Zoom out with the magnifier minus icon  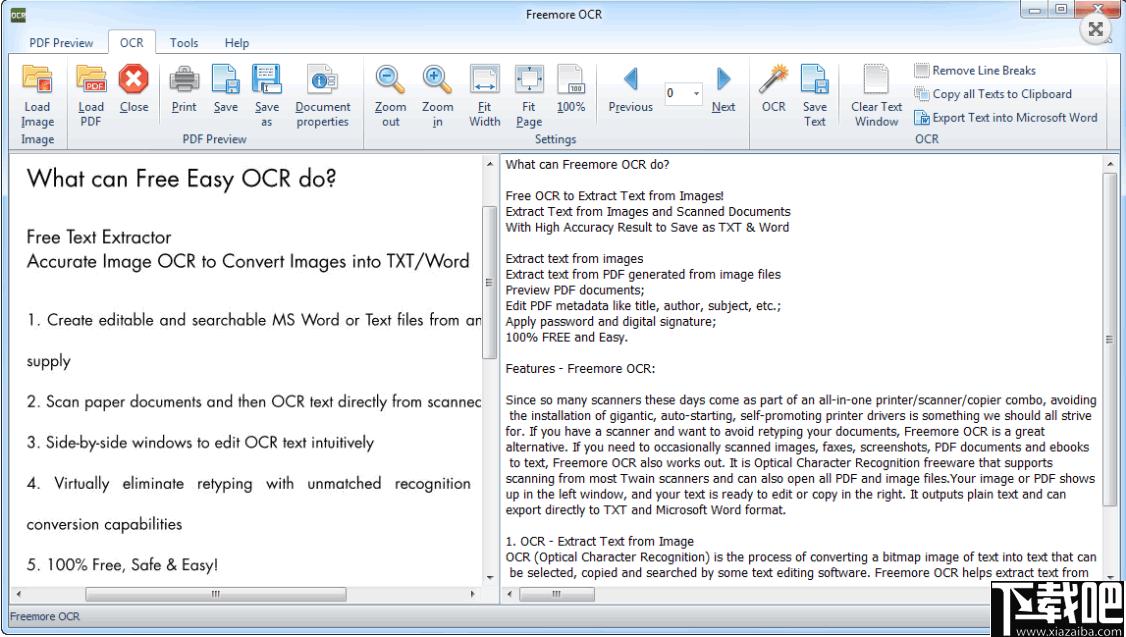[x=390, y=79]
